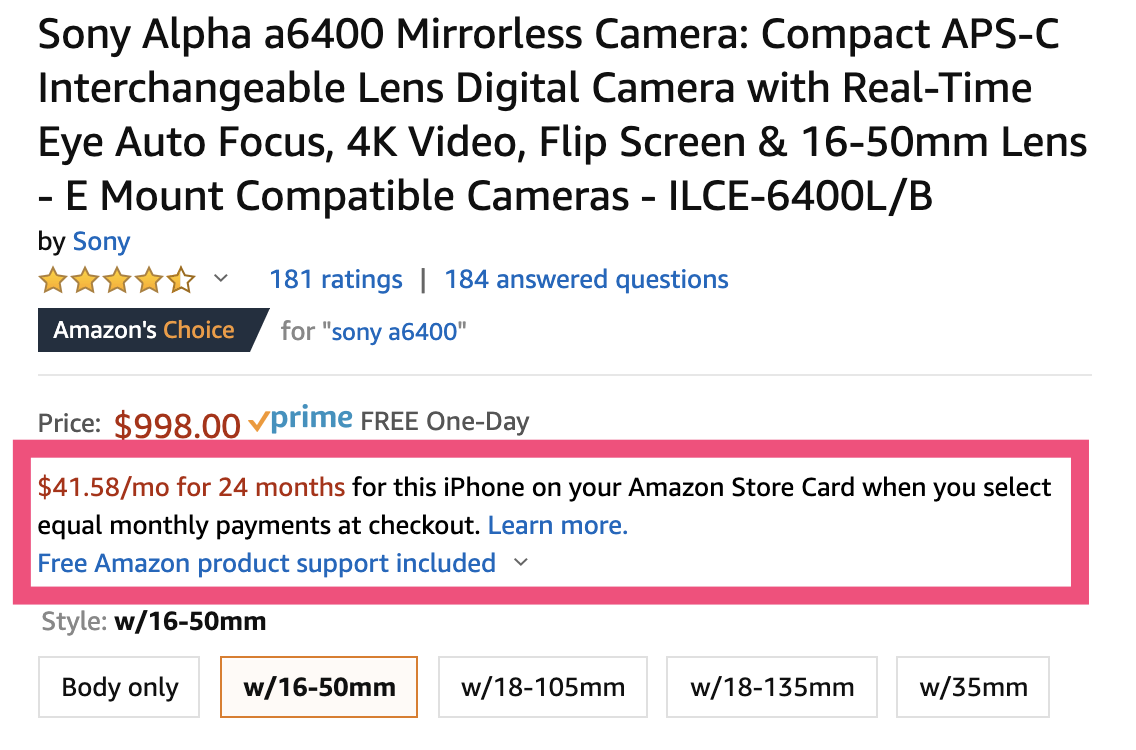
Task: Click the Prime checkmark logo
Action: pos(300,419)
